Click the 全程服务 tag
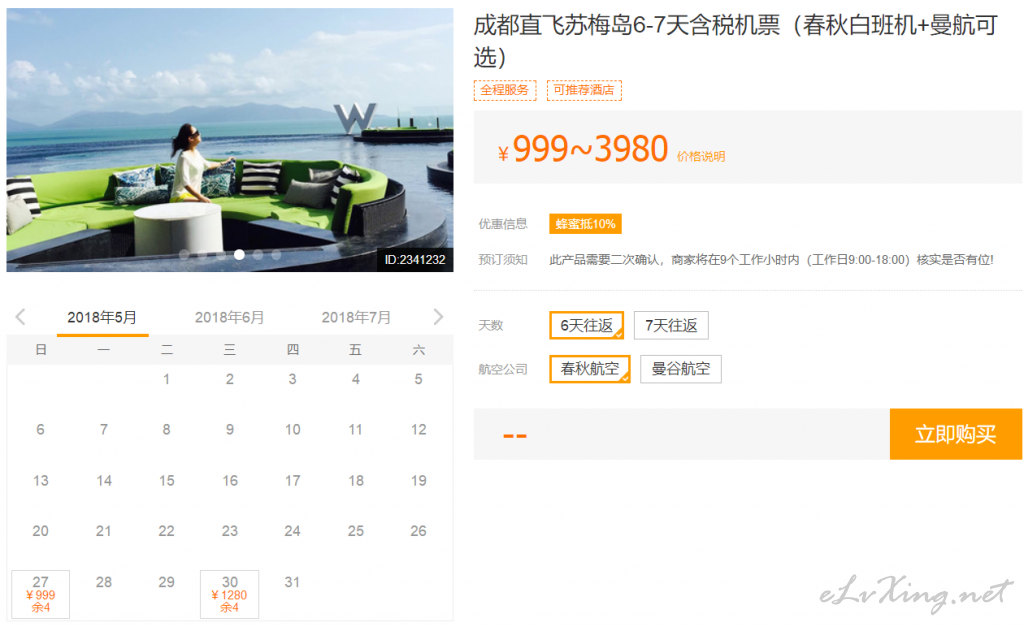This screenshot has height=627, width=1024. [x=505, y=90]
